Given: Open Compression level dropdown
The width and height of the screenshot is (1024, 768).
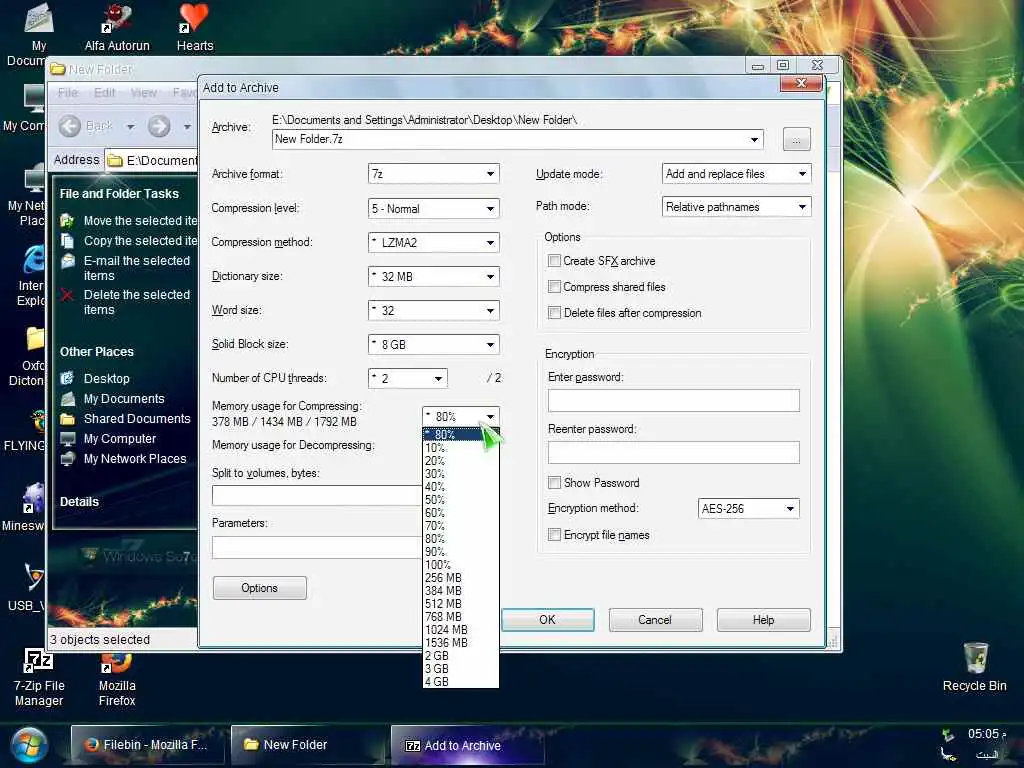Looking at the screenshot, I should click(x=434, y=208).
